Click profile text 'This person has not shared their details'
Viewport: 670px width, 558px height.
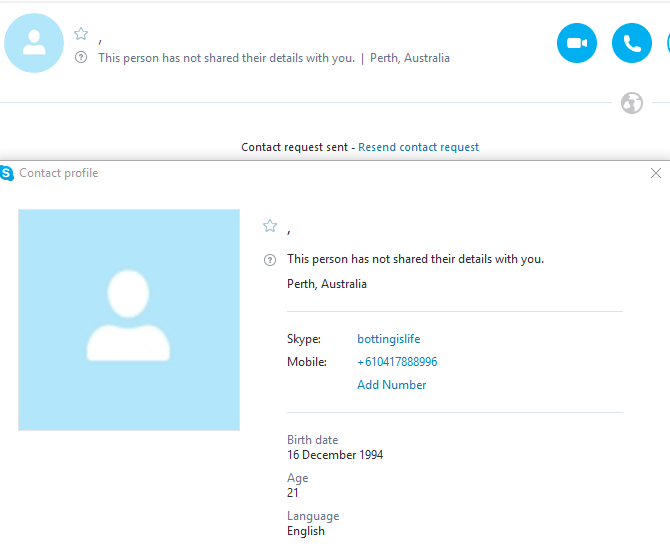415,259
